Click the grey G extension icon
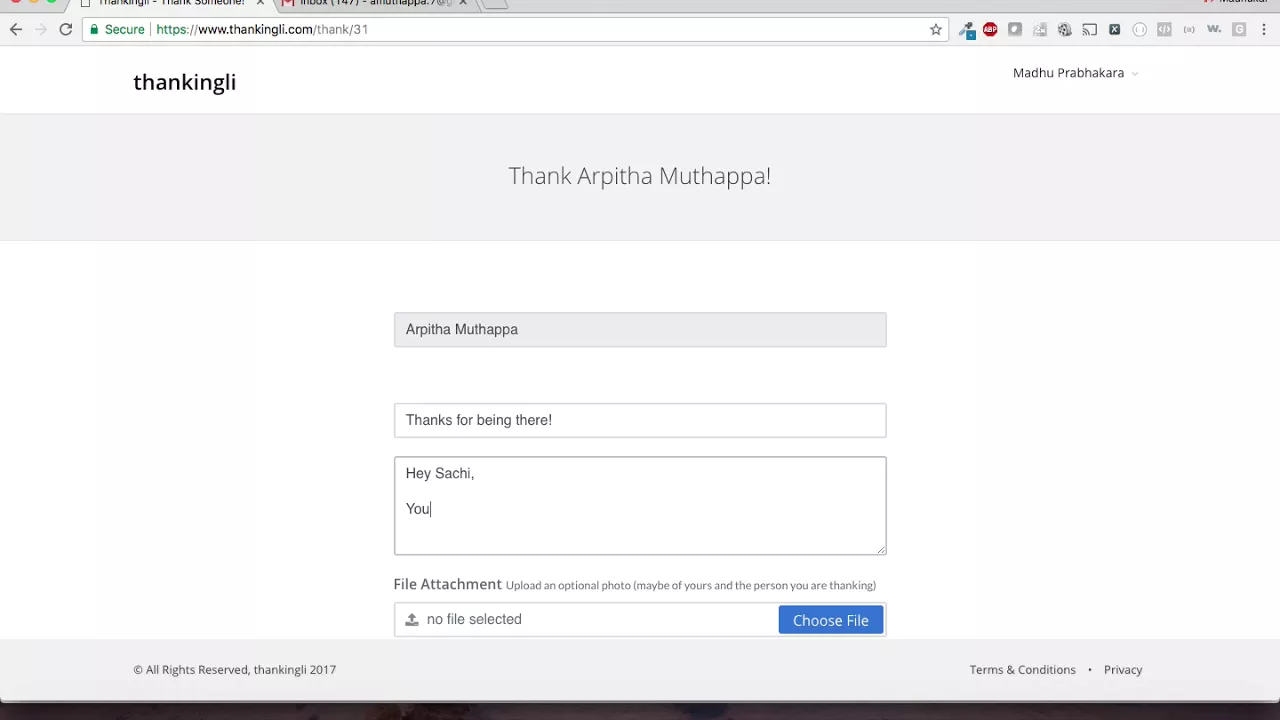This screenshot has height=720, width=1280. 1239,30
